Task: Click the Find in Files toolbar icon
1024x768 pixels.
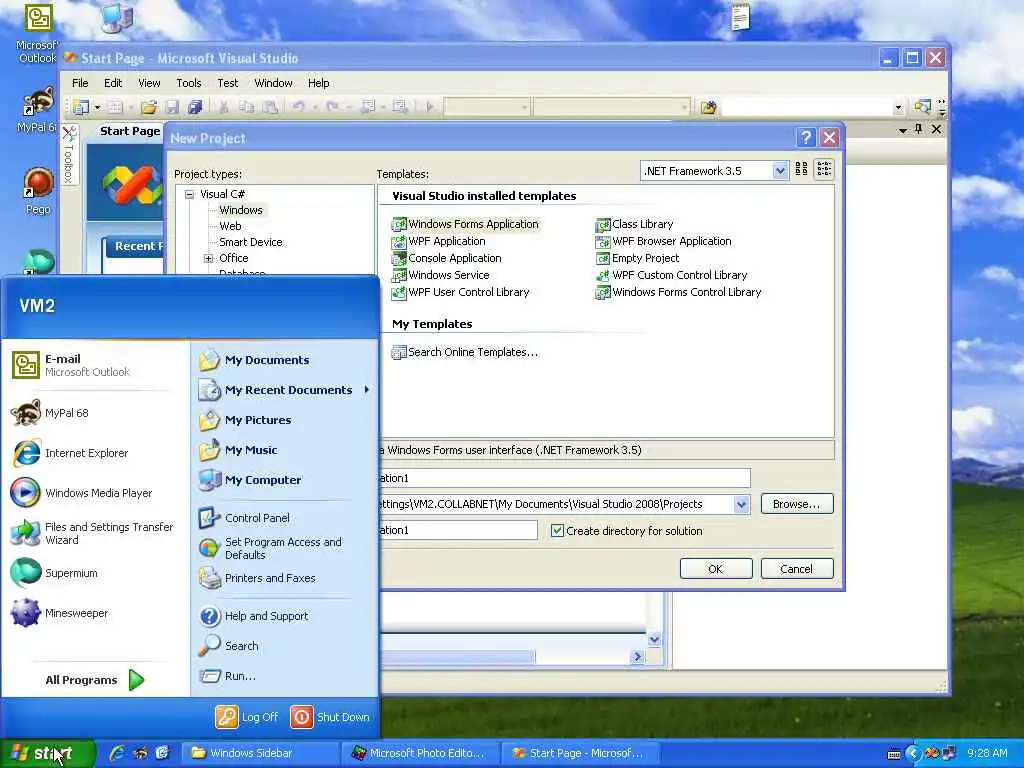Action: tap(709, 106)
